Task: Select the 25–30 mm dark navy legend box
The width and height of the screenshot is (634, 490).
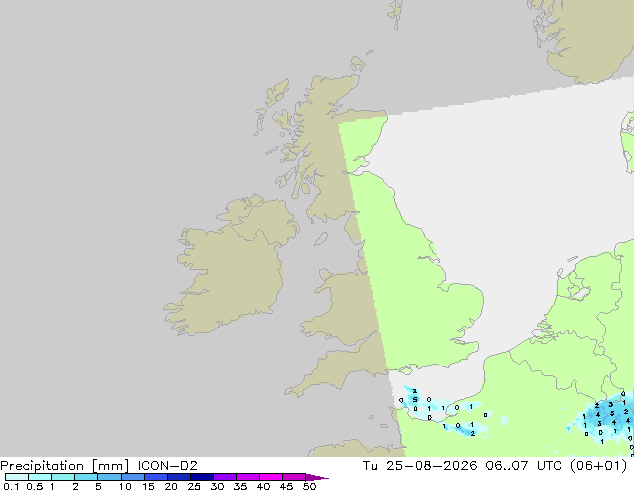Action: (201, 477)
